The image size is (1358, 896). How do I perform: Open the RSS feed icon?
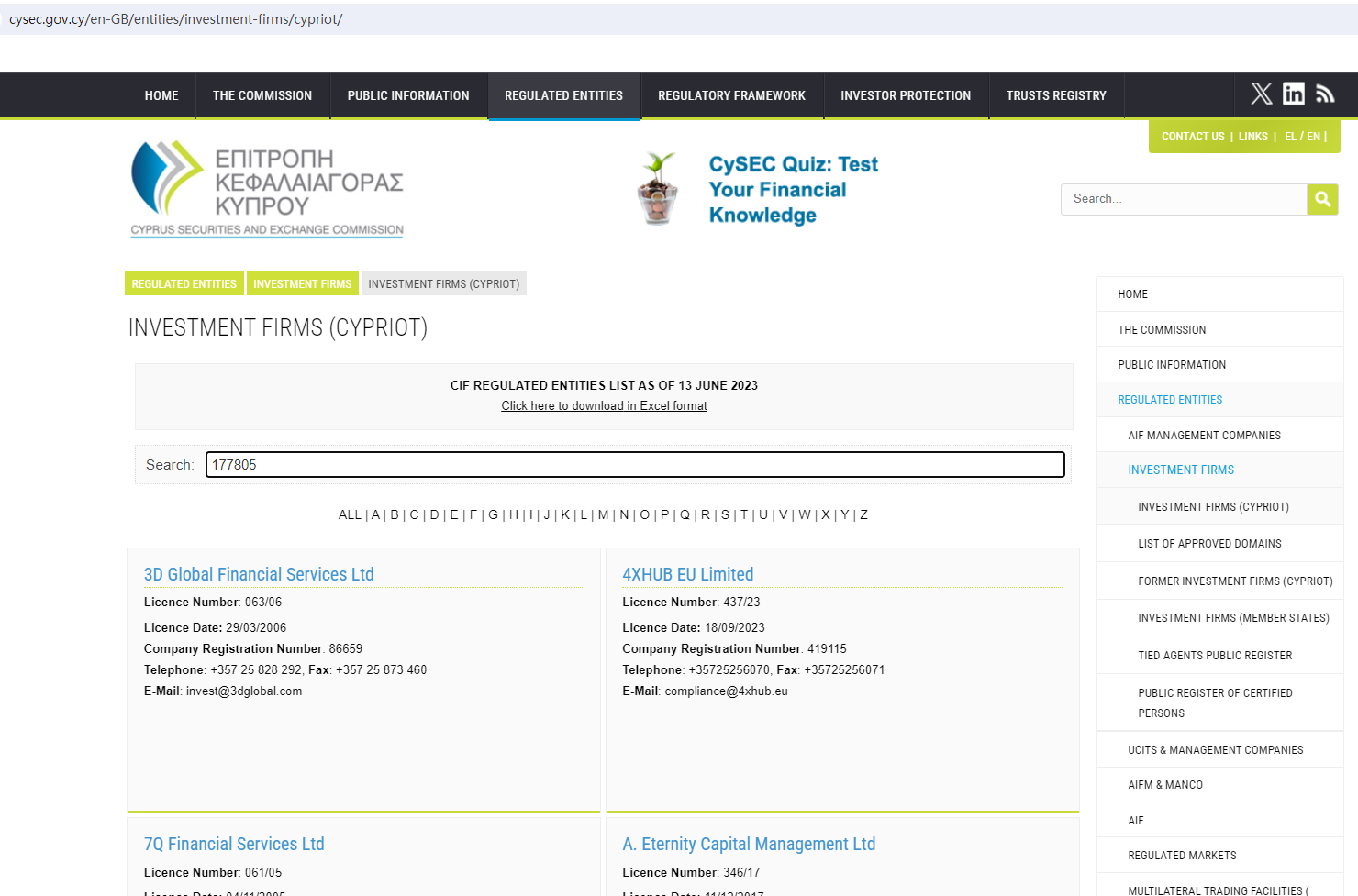pyautogui.click(x=1324, y=94)
